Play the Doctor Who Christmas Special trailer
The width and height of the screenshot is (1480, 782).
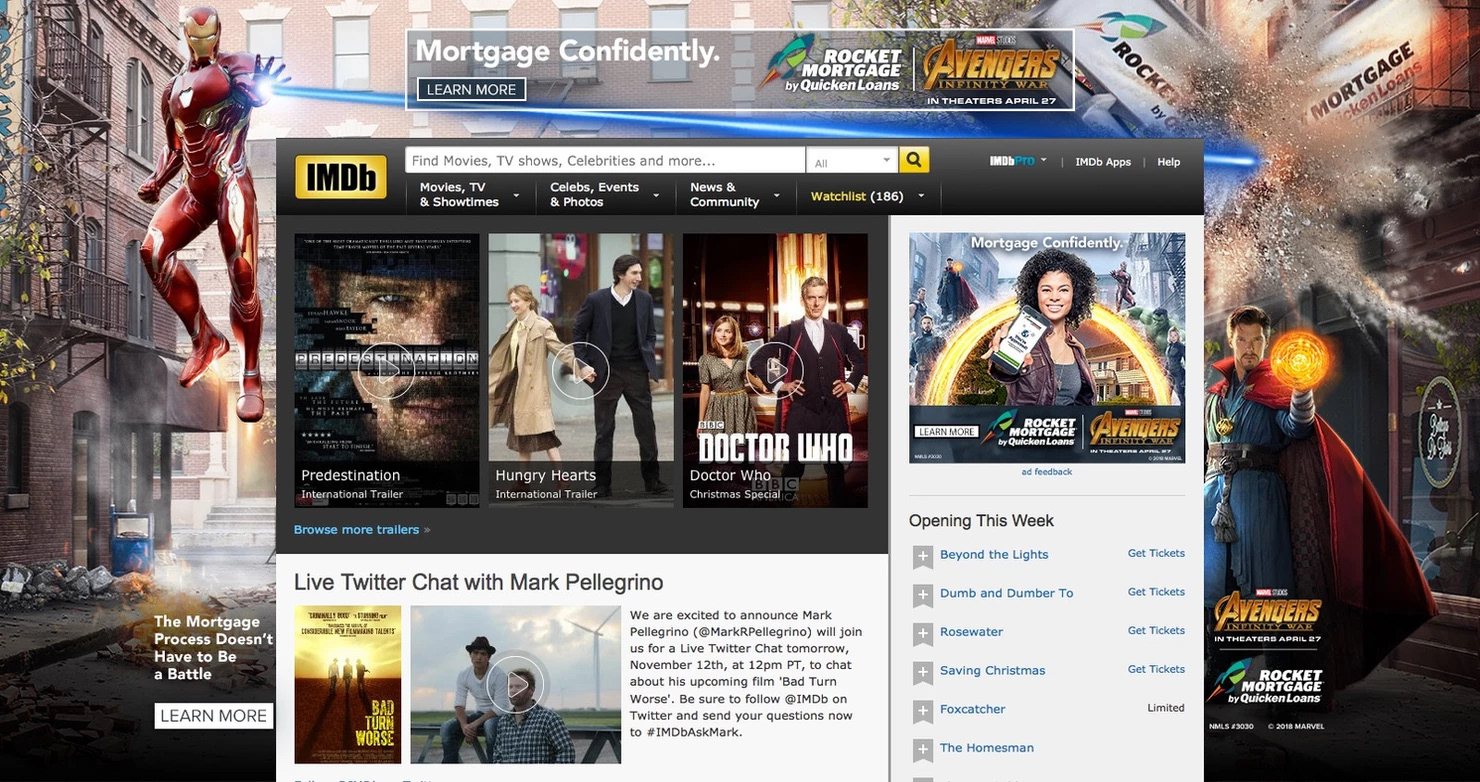(774, 371)
